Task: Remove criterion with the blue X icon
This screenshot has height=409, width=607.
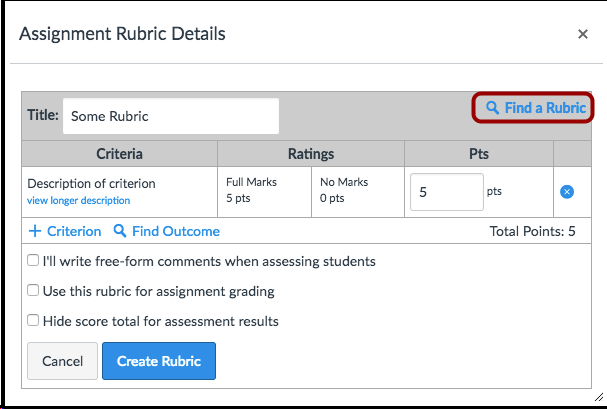Action: tap(567, 192)
